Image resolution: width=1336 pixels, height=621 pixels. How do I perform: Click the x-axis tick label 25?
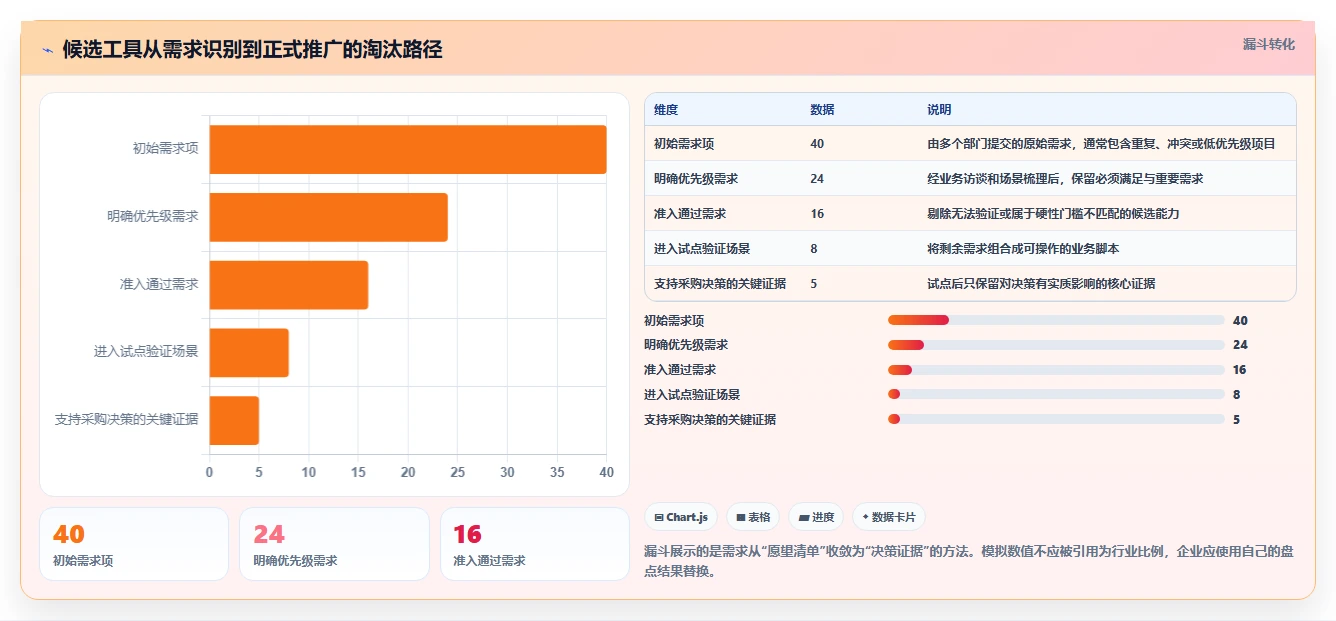tap(457, 472)
